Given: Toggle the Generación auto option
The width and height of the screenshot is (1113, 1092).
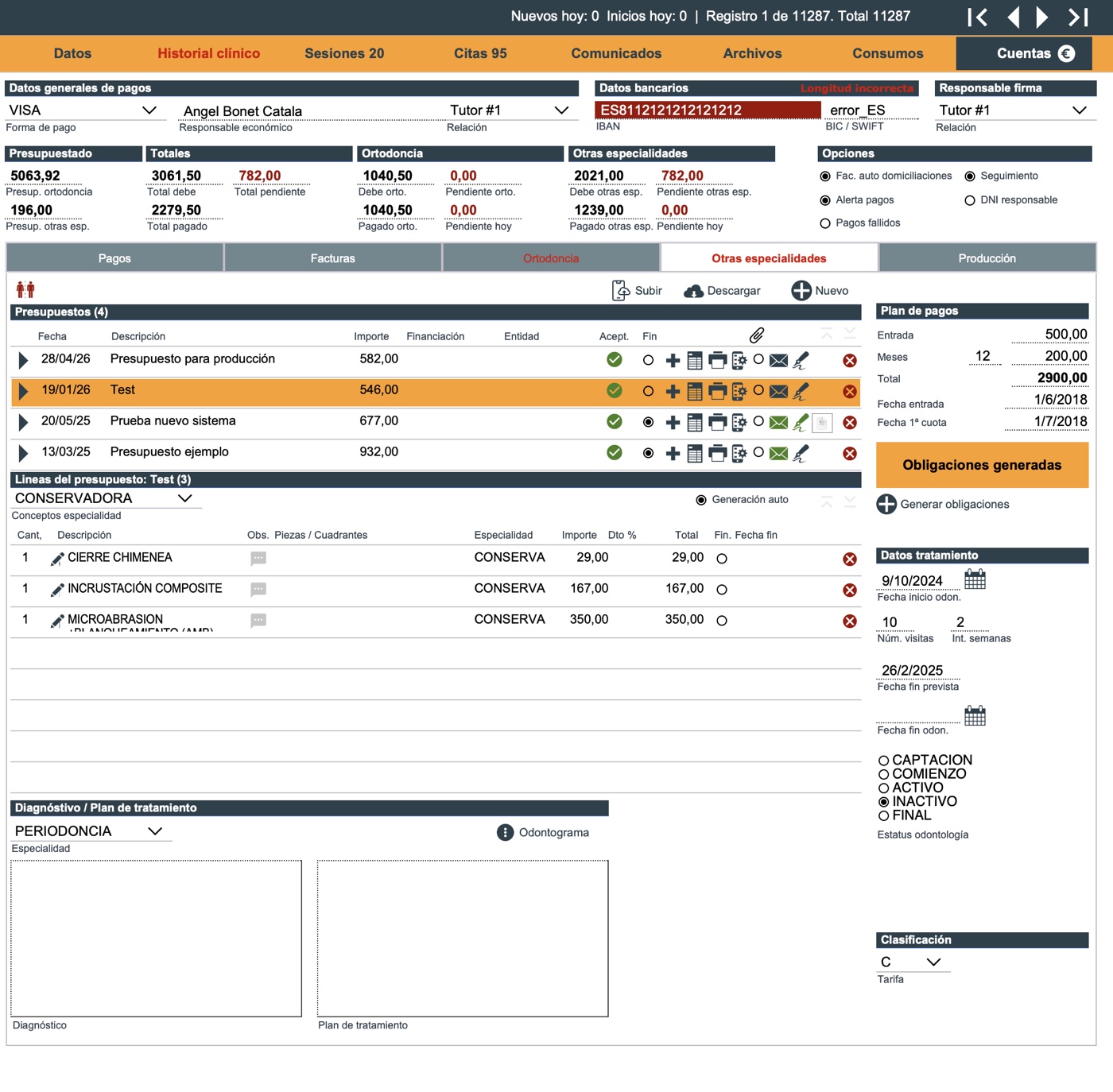Looking at the screenshot, I should pos(701,500).
